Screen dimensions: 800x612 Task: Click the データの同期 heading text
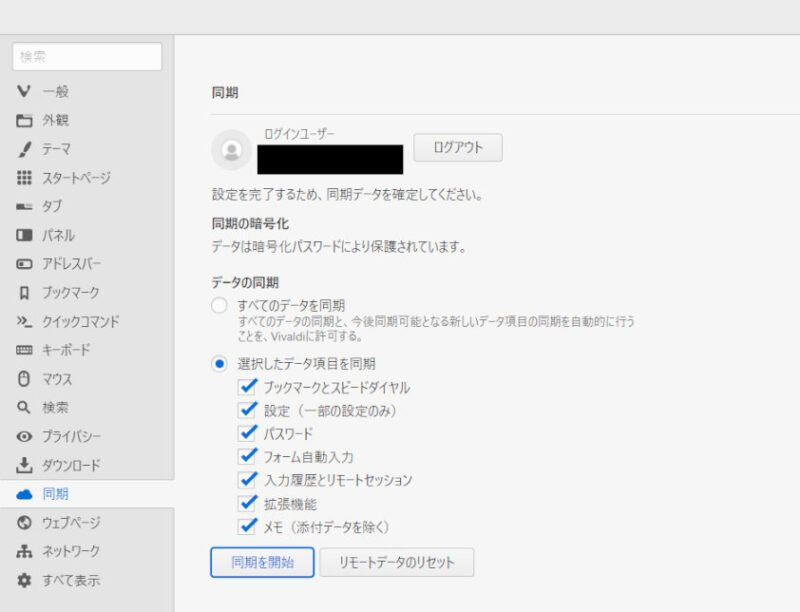[245, 282]
